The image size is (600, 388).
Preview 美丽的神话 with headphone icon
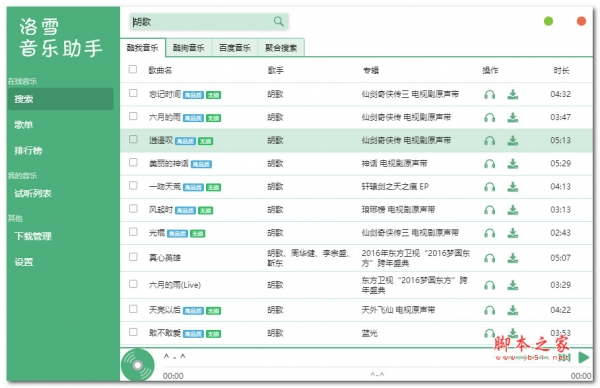click(489, 163)
